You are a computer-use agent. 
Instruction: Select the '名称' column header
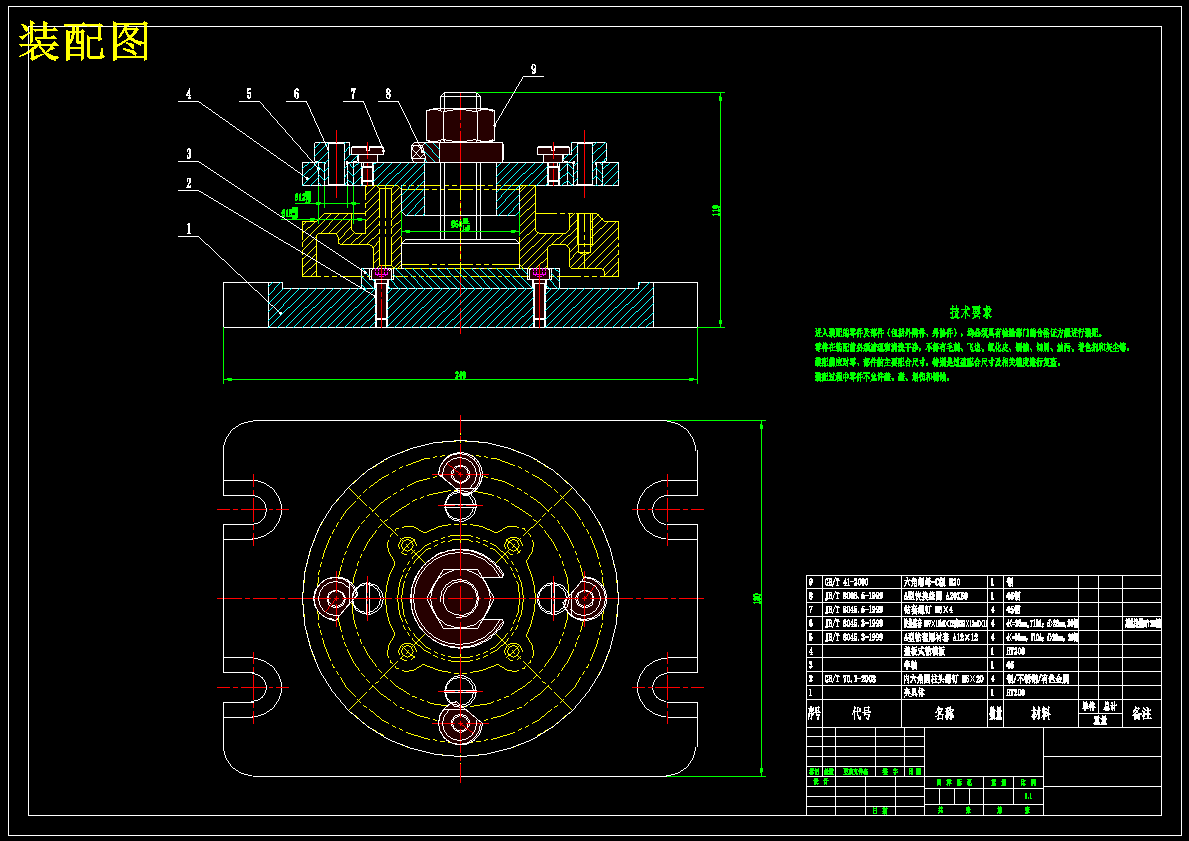(x=944, y=714)
